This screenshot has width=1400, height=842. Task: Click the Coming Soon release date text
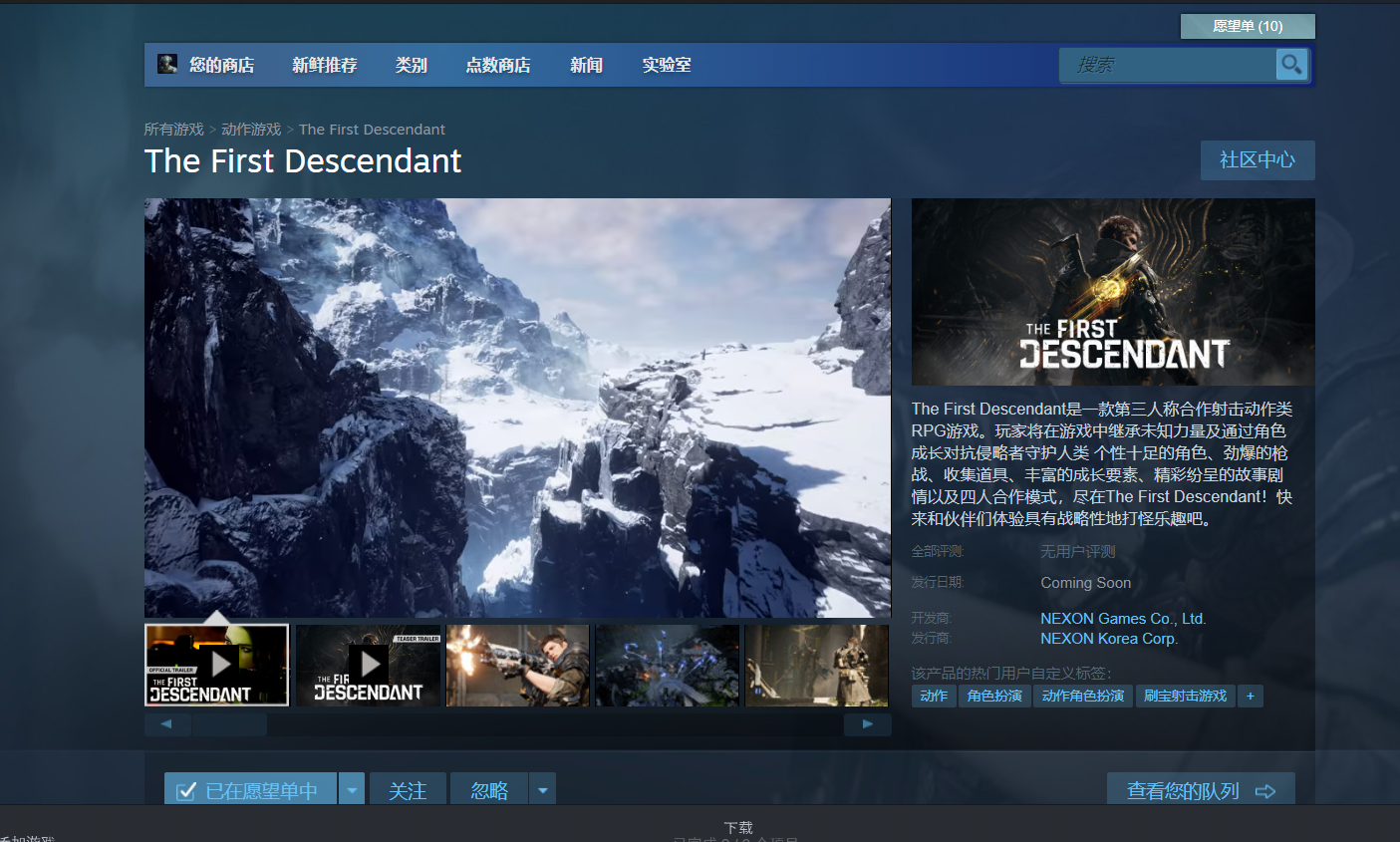pos(1086,583)
